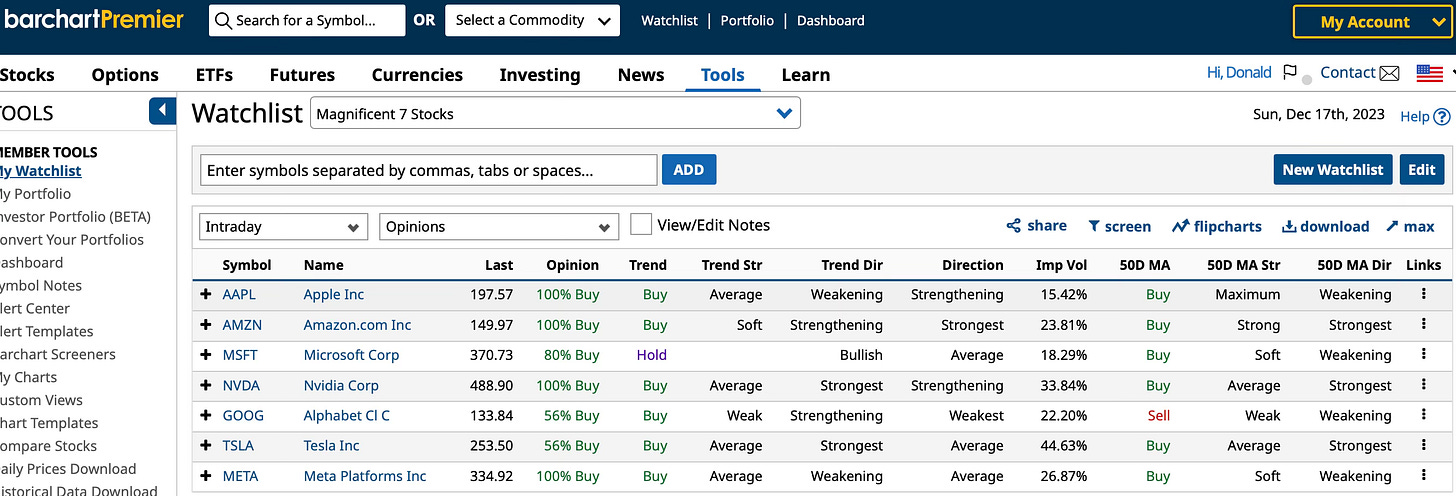Expand the AMZN row plus icon

click(x=206, y=325)
